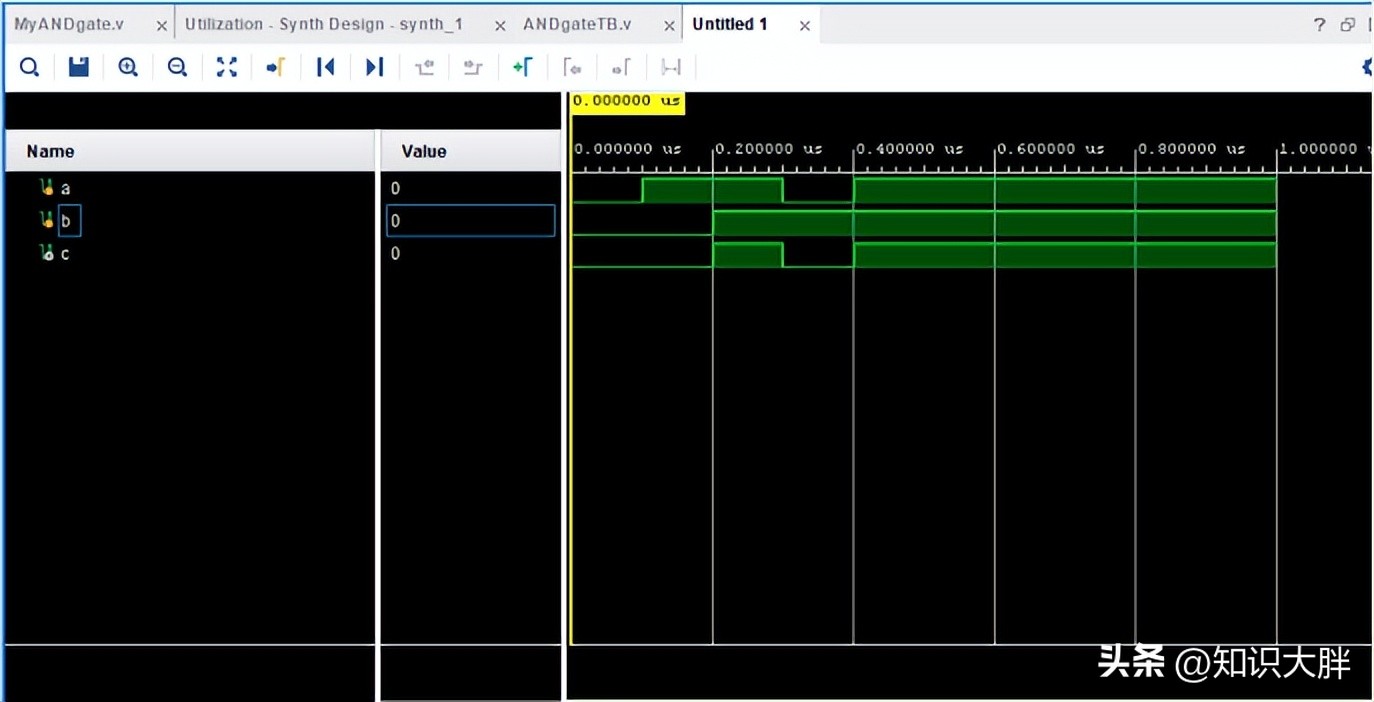Add a new marker to the waveform
This screenshot has width=1374, height=702.
tap(521, 67)
